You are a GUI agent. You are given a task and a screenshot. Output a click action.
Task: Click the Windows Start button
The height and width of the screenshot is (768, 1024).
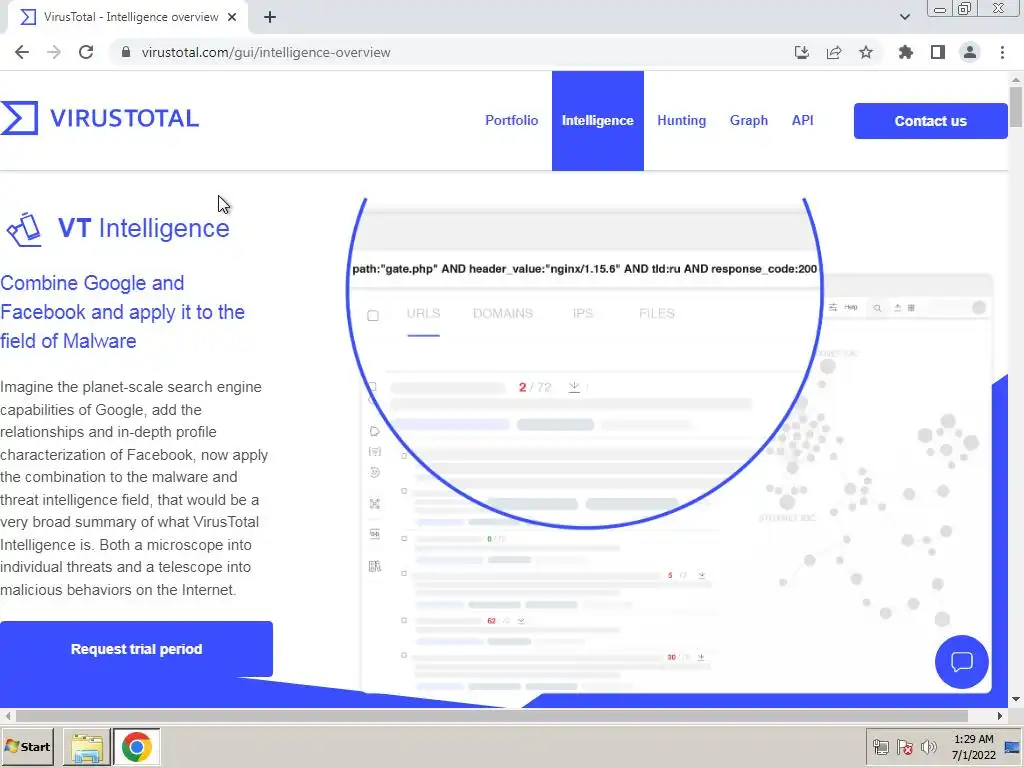tap(28, 746)
